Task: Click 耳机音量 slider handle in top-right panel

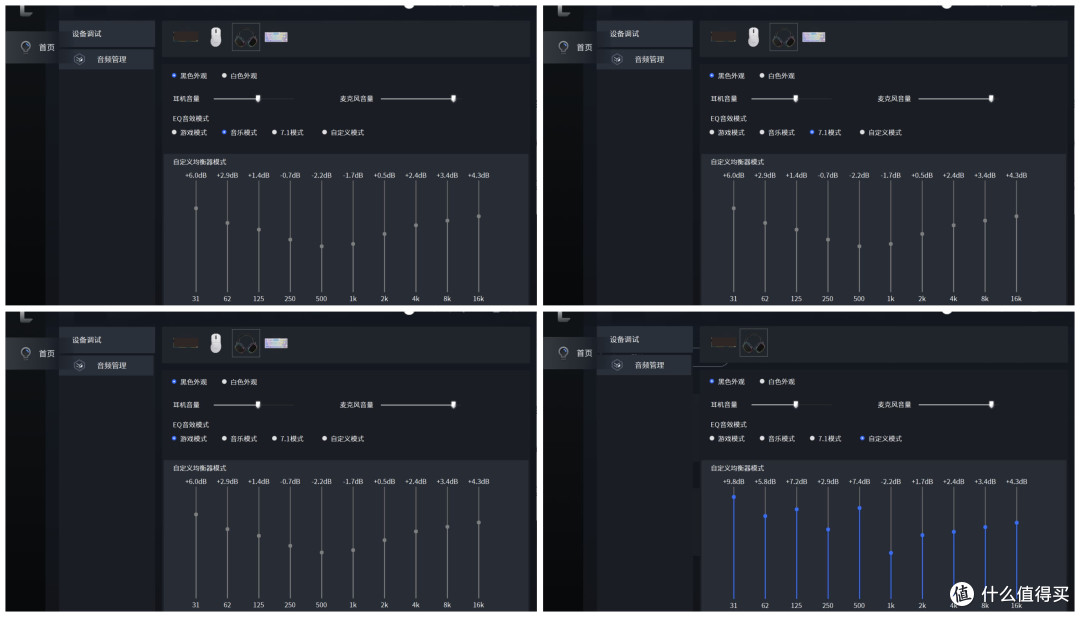Action: point(796,98)
